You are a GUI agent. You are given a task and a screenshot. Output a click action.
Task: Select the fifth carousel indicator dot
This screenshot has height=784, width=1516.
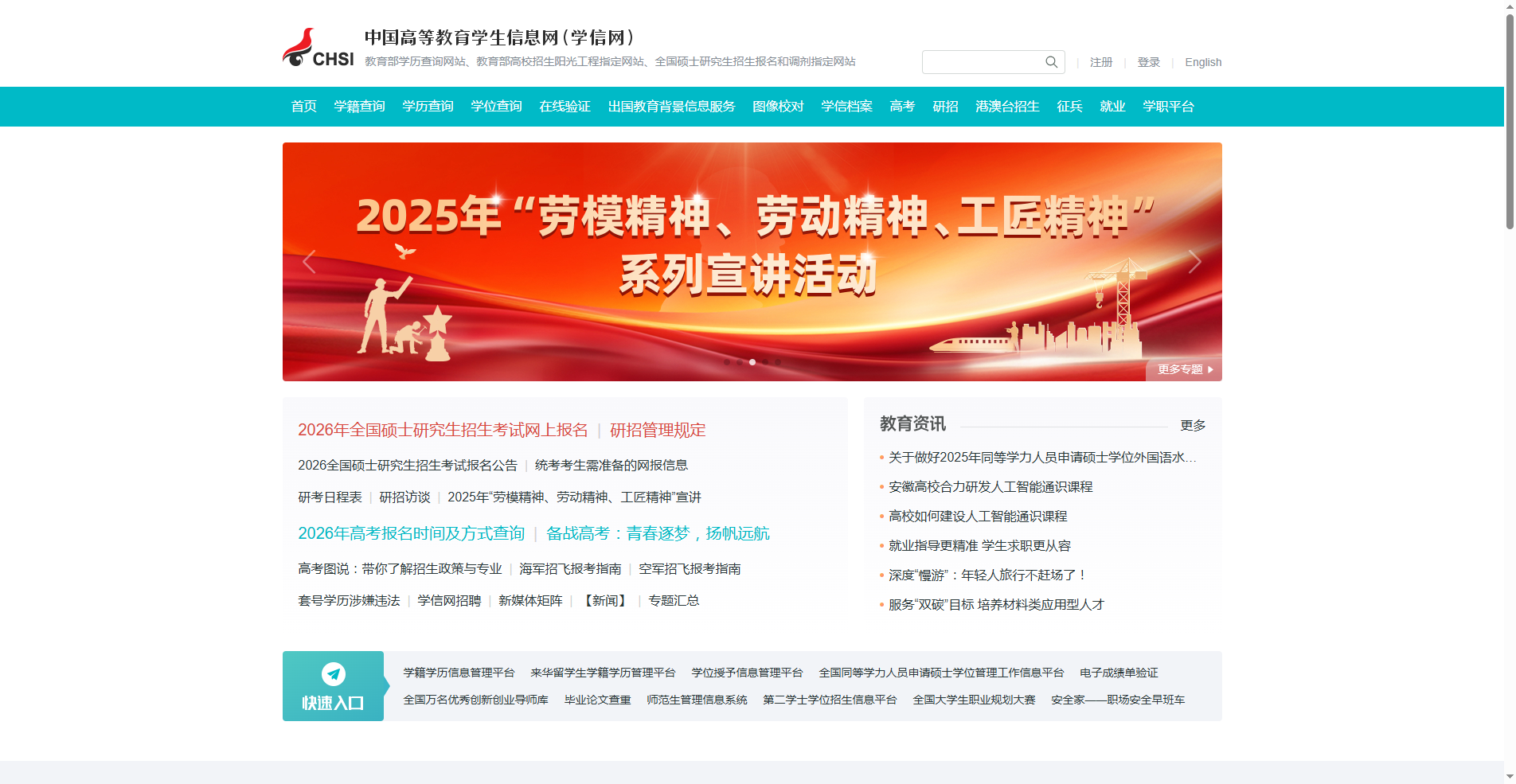tap(778, 361)
